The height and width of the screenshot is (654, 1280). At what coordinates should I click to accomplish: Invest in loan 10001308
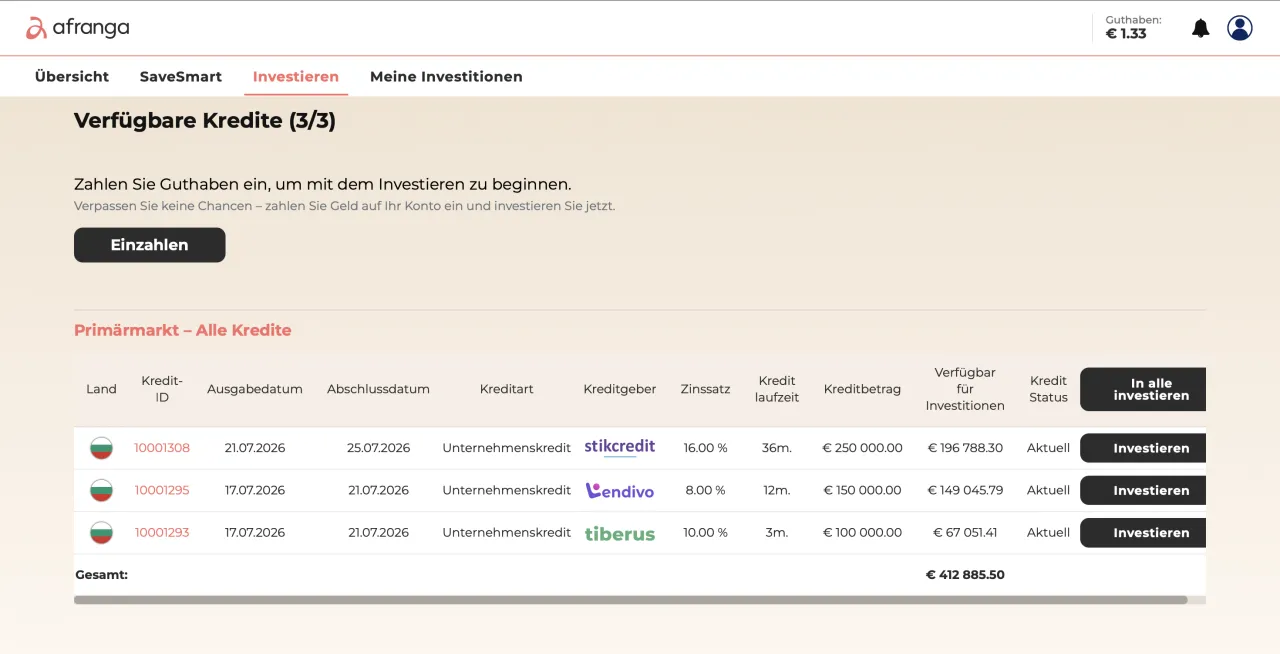(1143, 448)
